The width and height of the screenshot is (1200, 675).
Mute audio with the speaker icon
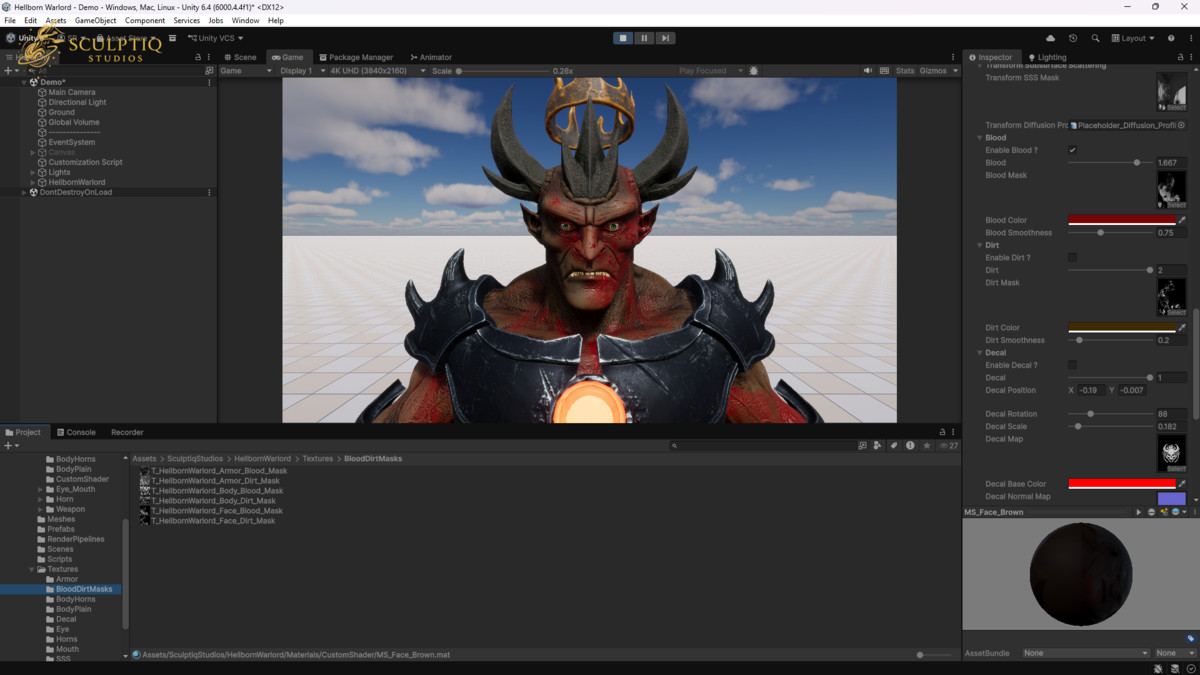click(x=867, y=71)
